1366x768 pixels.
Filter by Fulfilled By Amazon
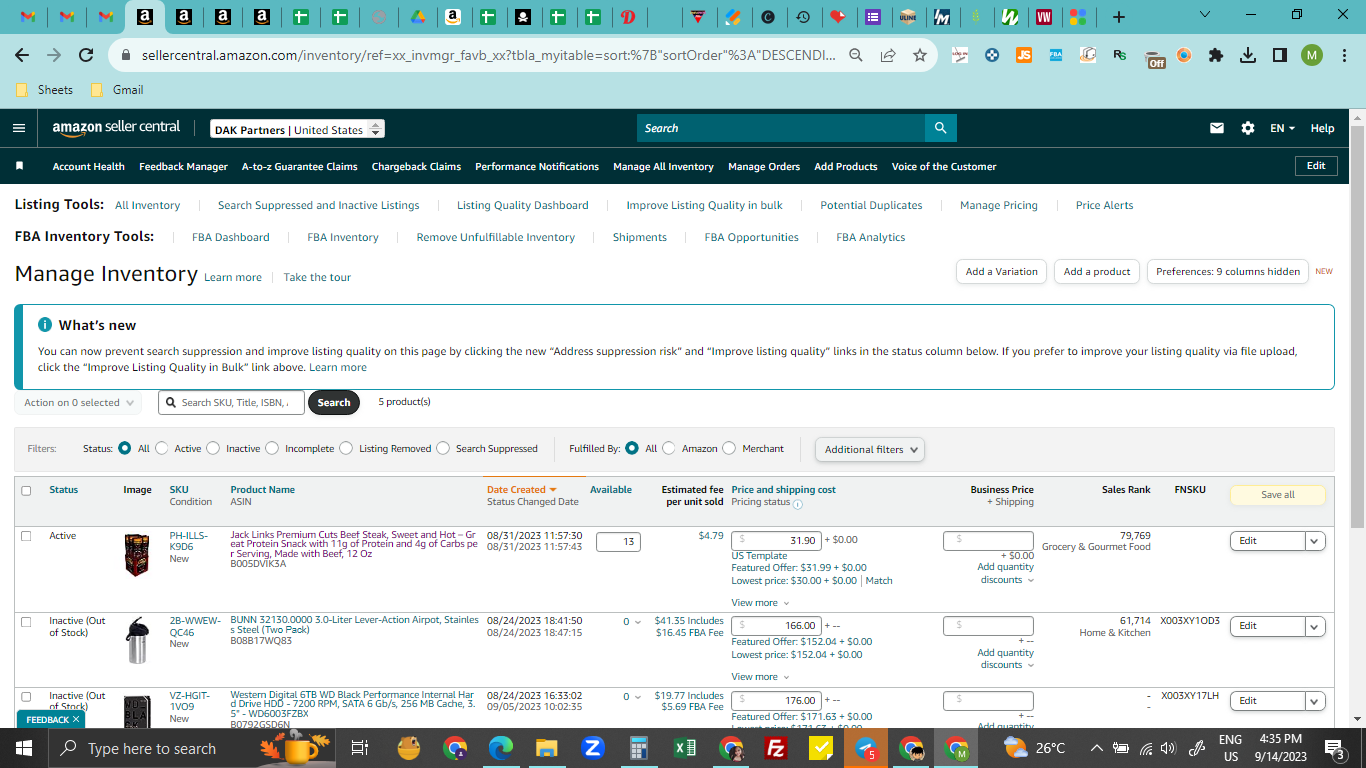point(669,448)
